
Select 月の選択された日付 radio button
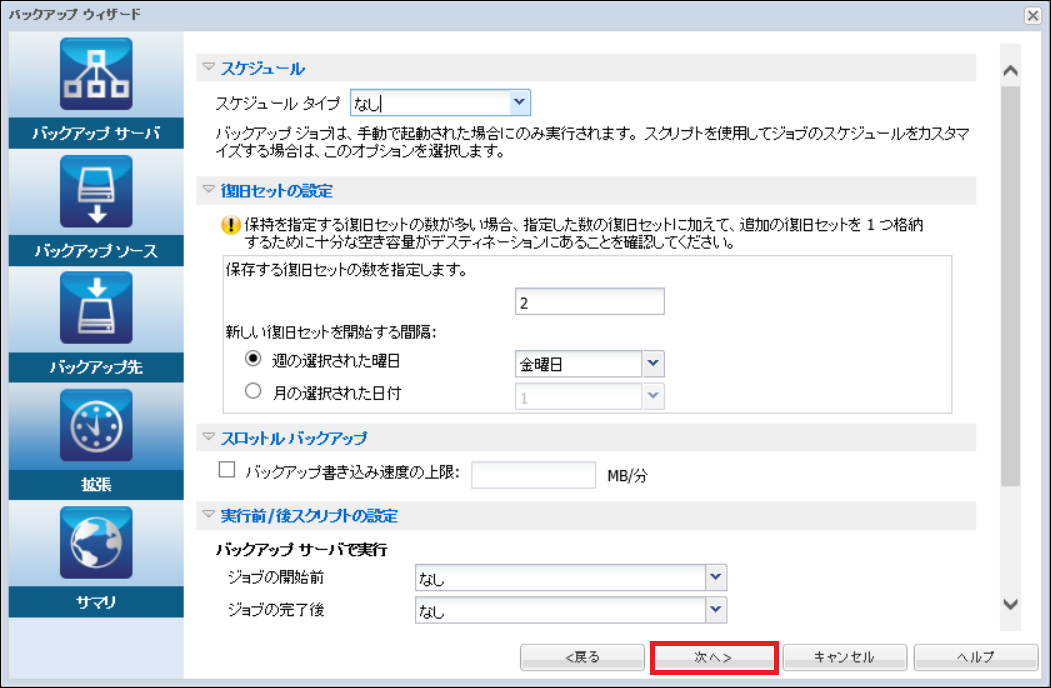(253, 391)
